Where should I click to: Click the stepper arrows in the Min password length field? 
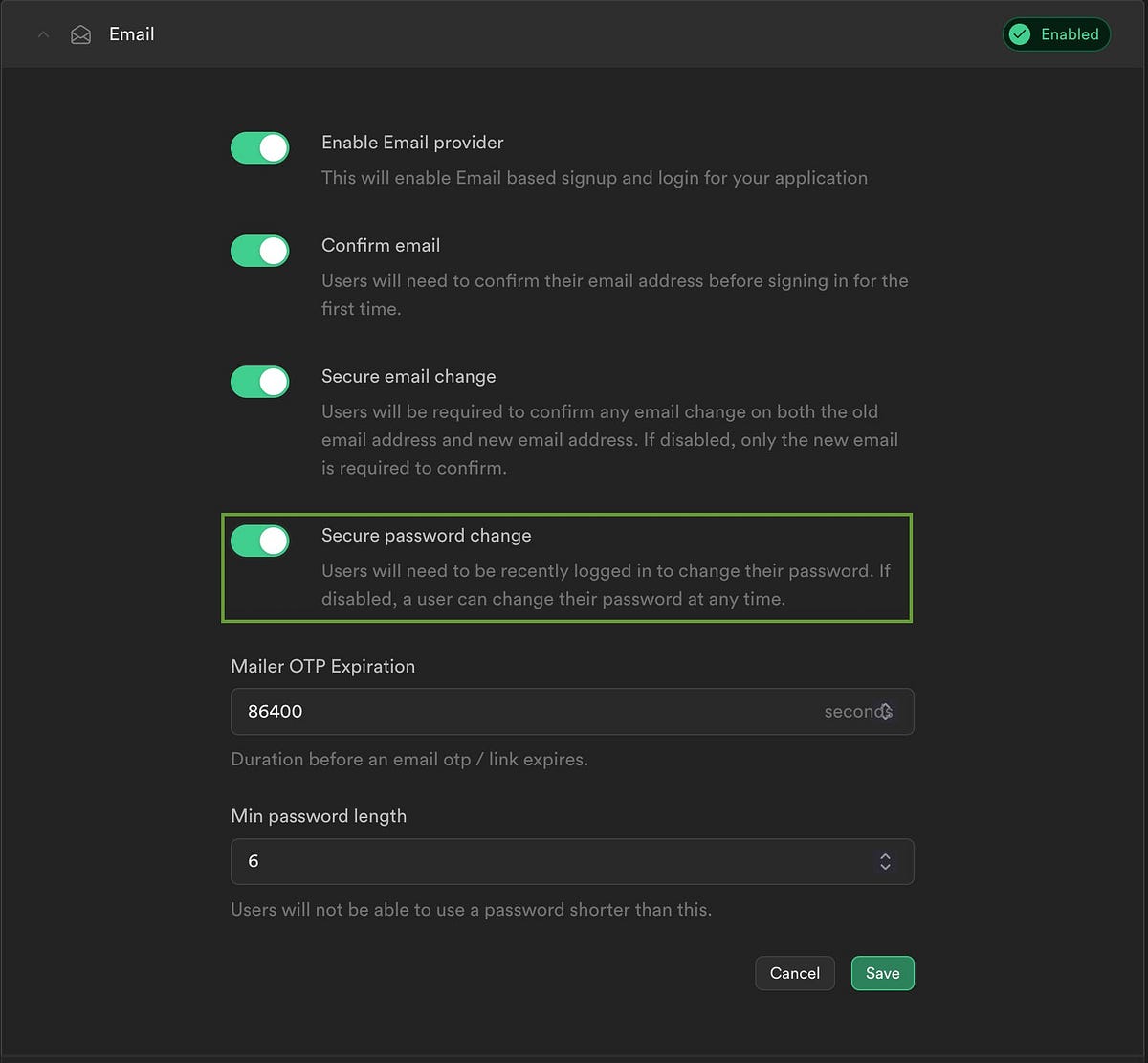pyautogui.click(x=885, y=861)
